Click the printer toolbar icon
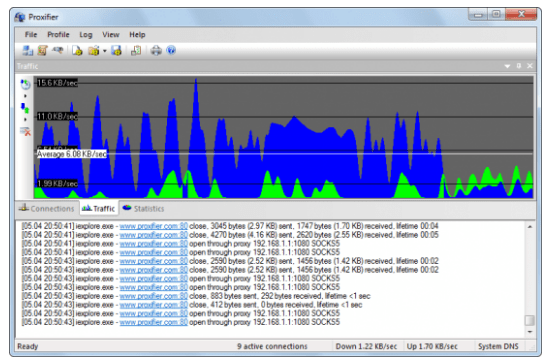 point(156,51)
